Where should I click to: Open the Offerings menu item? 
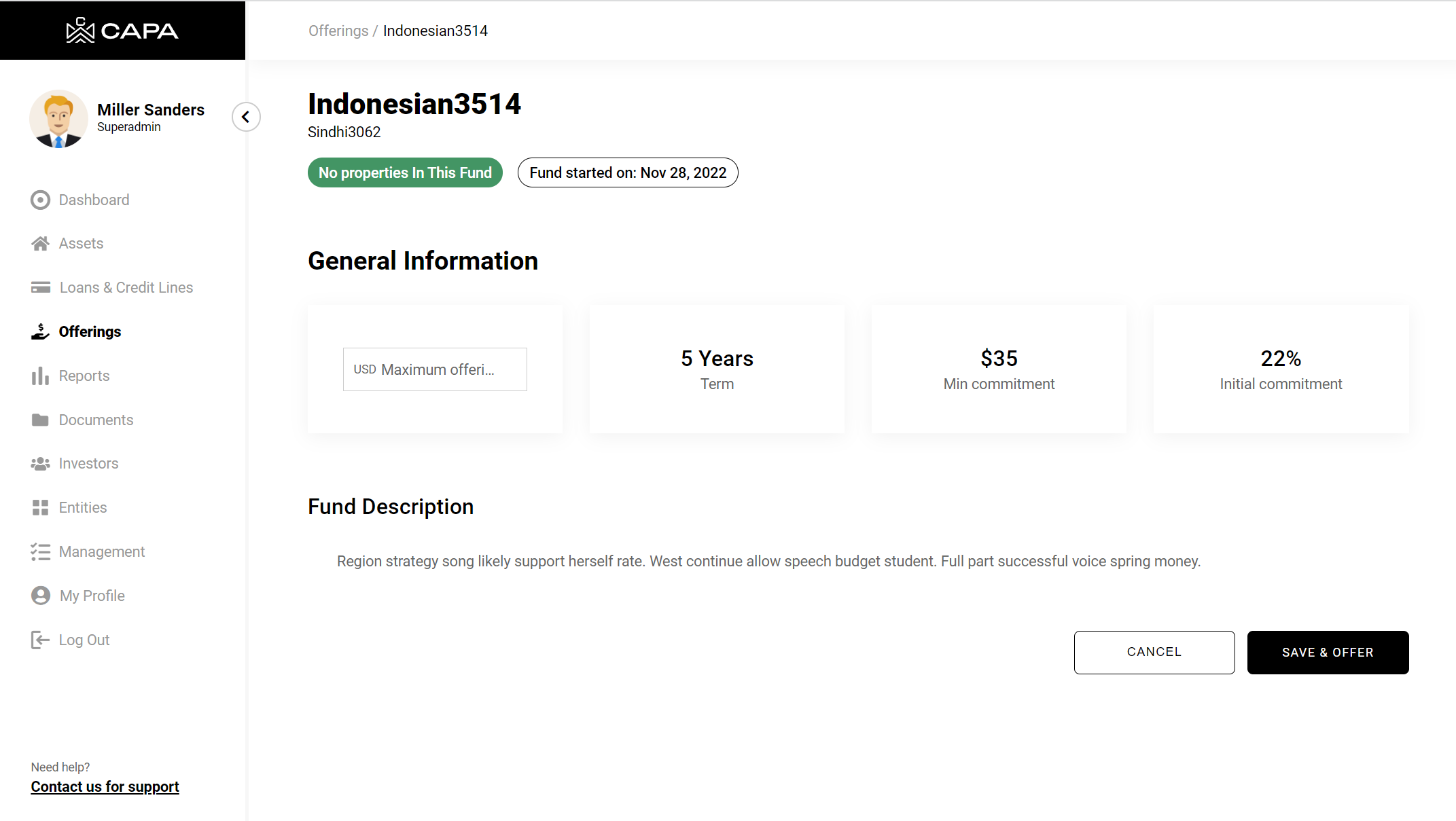(x=90, y=331)
